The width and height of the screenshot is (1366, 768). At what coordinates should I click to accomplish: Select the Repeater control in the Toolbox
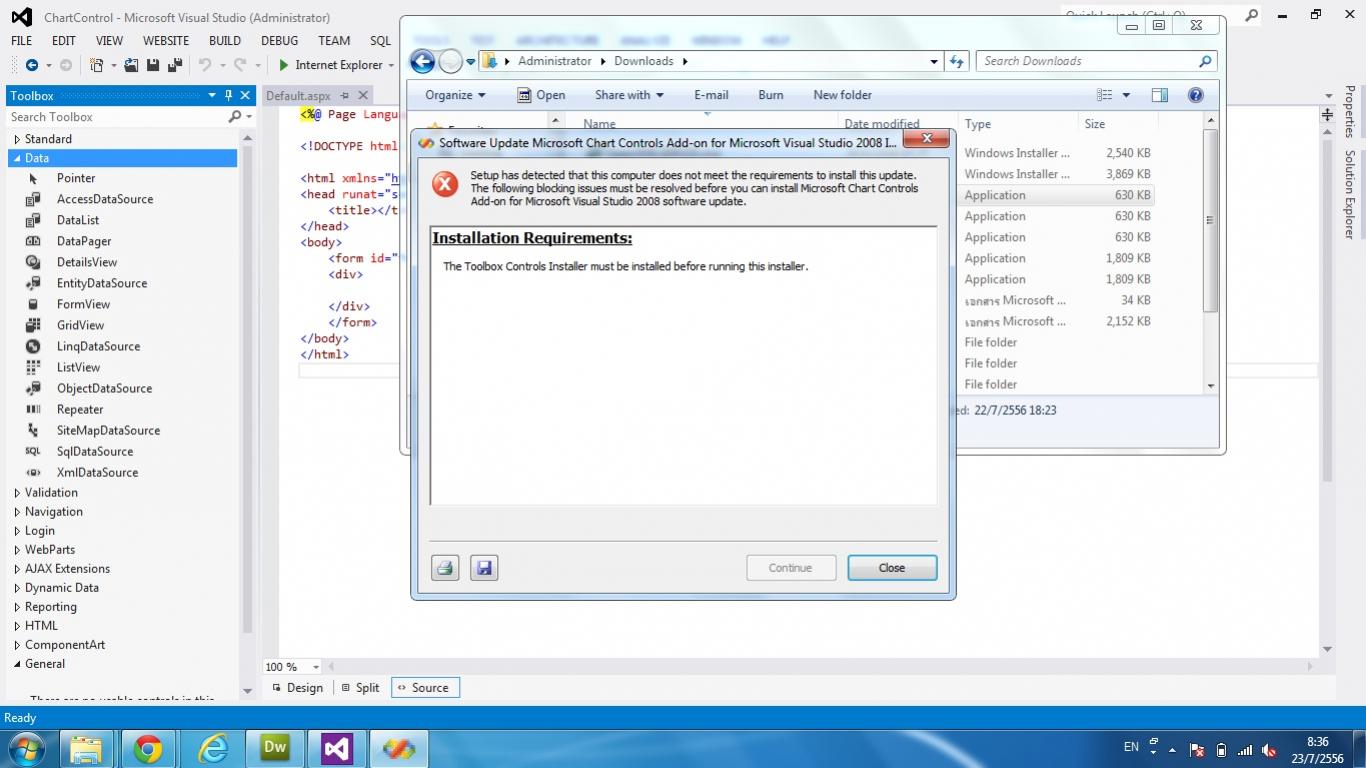coord(80,409)
